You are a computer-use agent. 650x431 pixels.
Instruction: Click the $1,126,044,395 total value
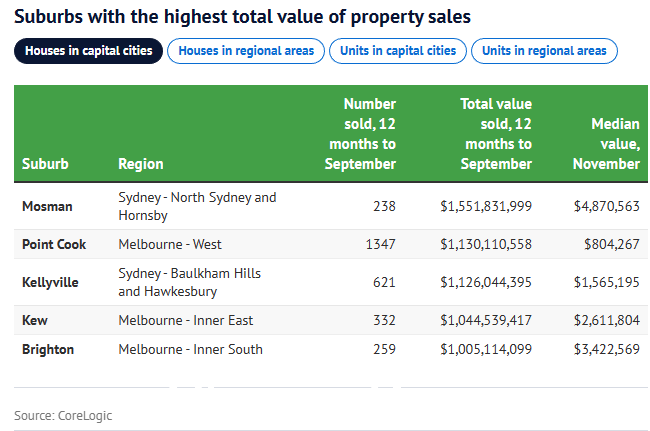point(486,283)
